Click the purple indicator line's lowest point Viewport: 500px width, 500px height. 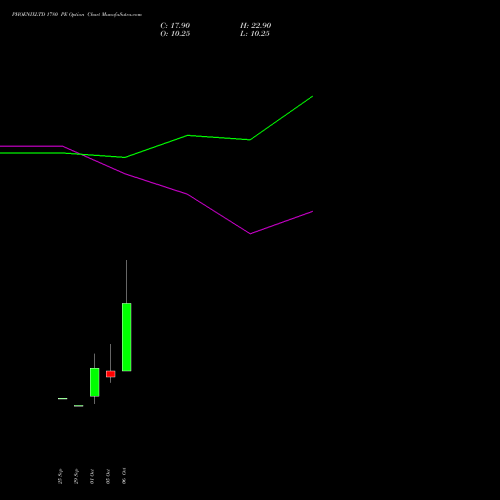click(x=250, y=234)
